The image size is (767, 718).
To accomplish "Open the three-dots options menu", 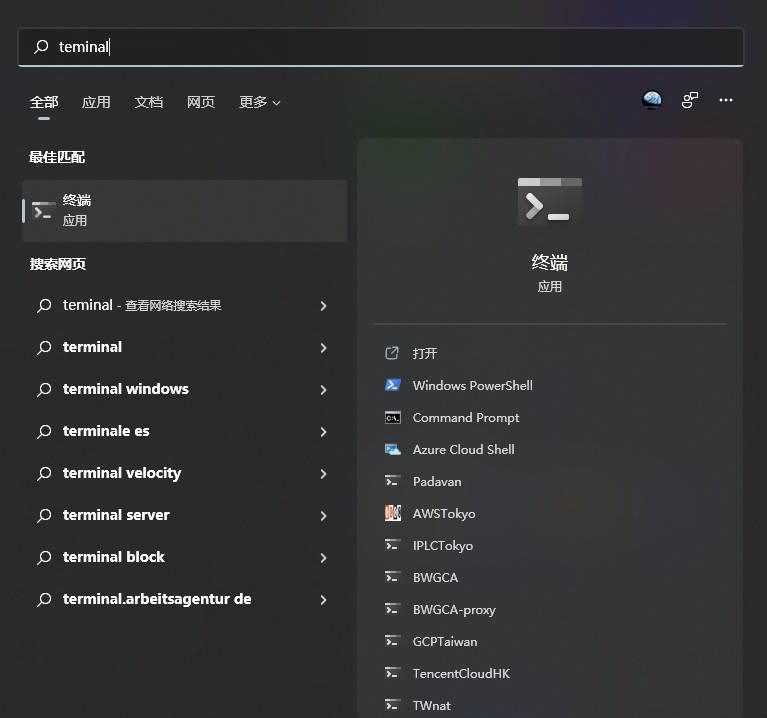I will coord(726,100).
